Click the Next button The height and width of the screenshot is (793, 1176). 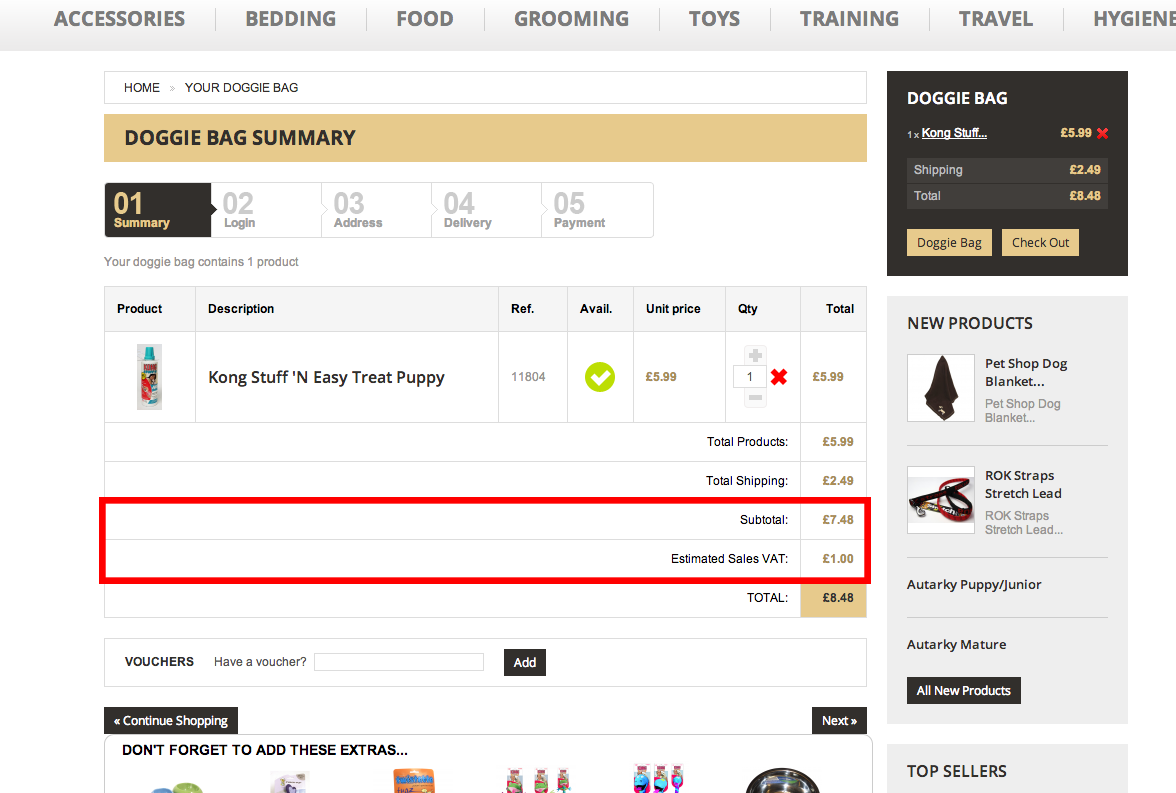(839, 720)
